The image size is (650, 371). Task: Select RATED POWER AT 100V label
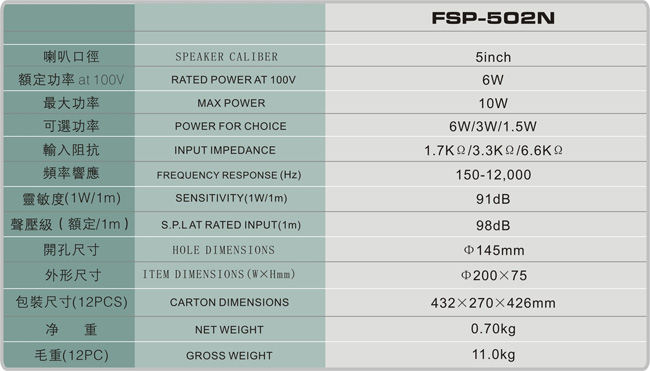pyautogui.click(x=233, y=80)
